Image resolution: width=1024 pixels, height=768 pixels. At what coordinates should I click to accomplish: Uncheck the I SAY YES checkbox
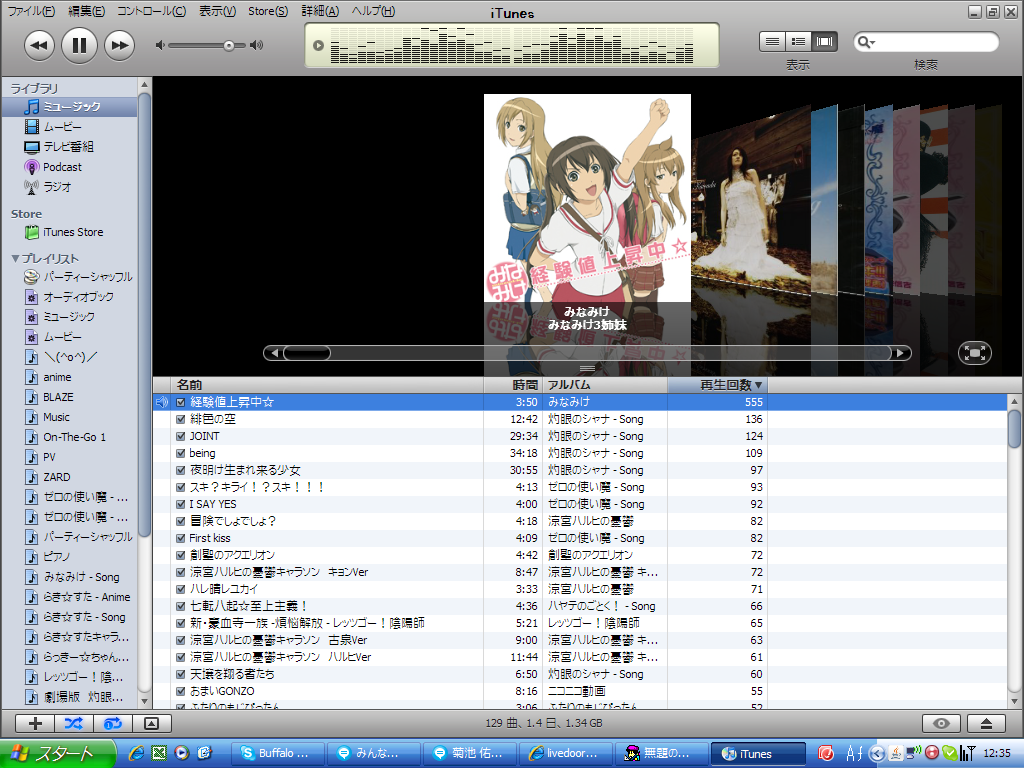pyautogui.click(x=181, y=505)
